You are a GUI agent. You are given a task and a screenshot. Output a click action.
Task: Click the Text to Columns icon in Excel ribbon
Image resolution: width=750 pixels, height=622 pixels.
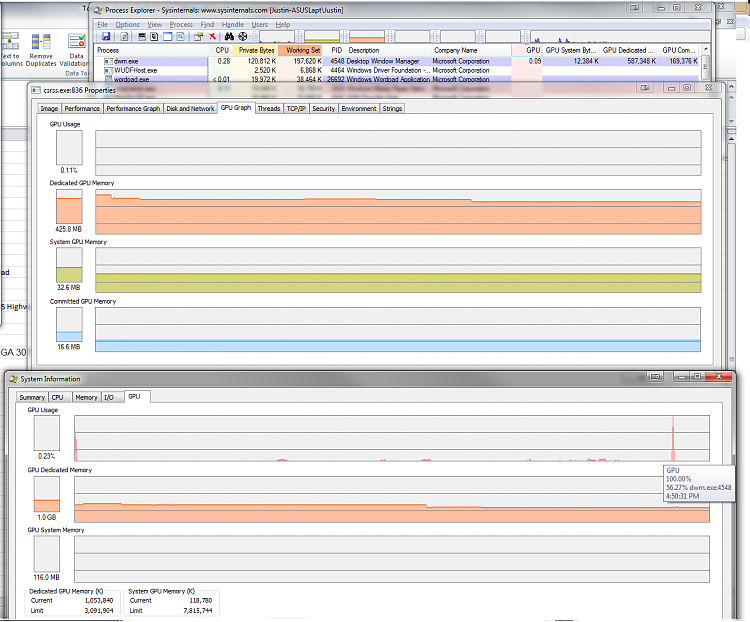click(x=10, y=42)
